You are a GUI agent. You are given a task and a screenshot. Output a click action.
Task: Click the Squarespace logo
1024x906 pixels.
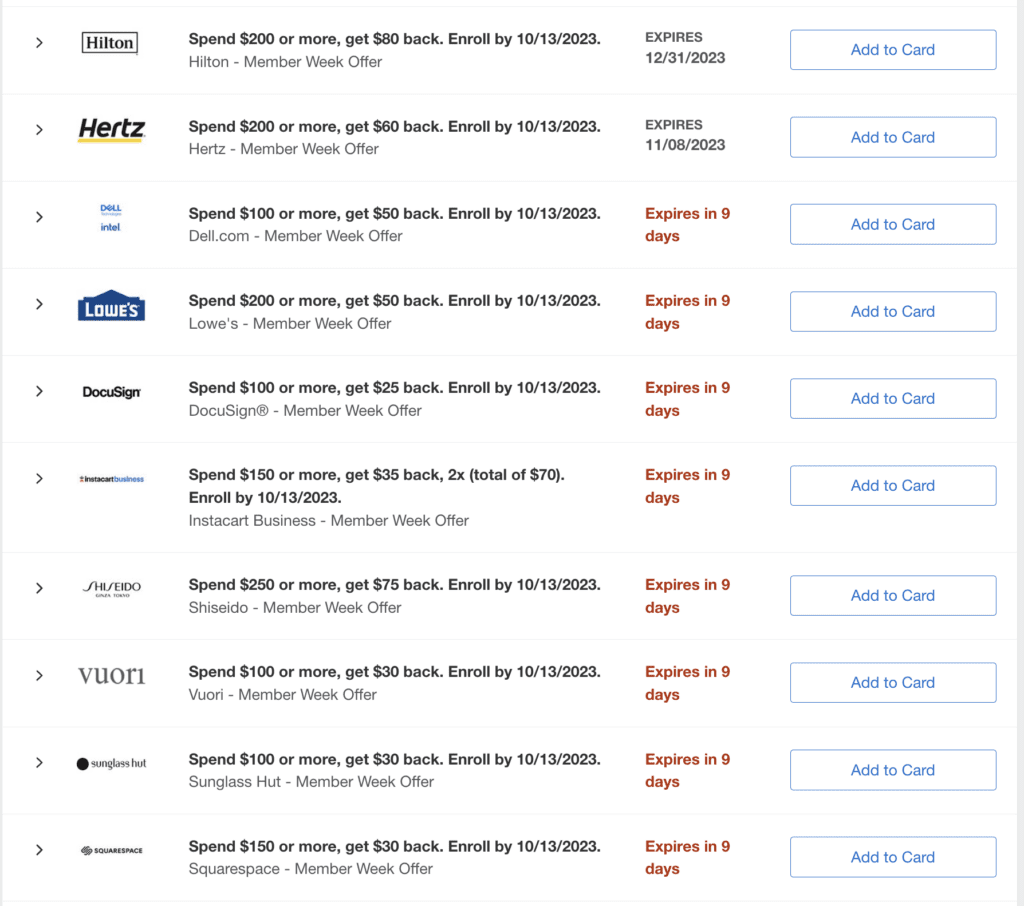(x=110, y=849)
